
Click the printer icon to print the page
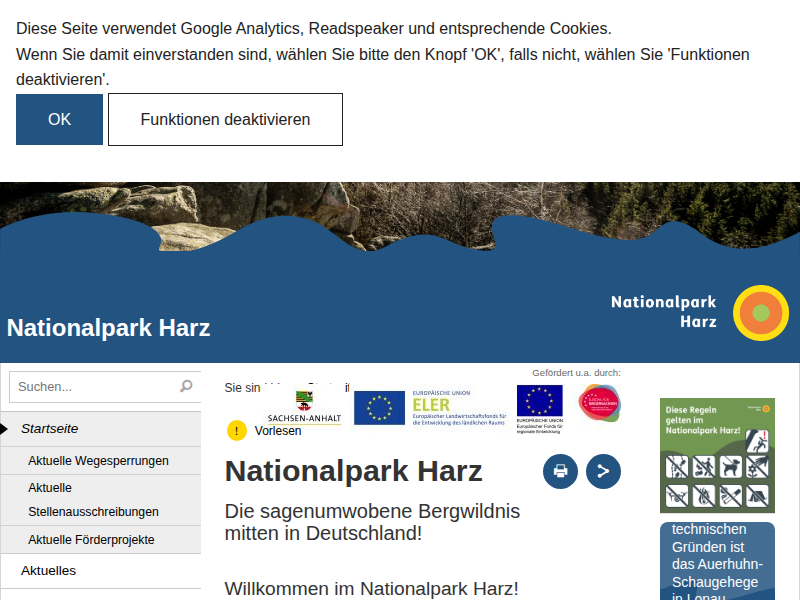click(560, 471)
